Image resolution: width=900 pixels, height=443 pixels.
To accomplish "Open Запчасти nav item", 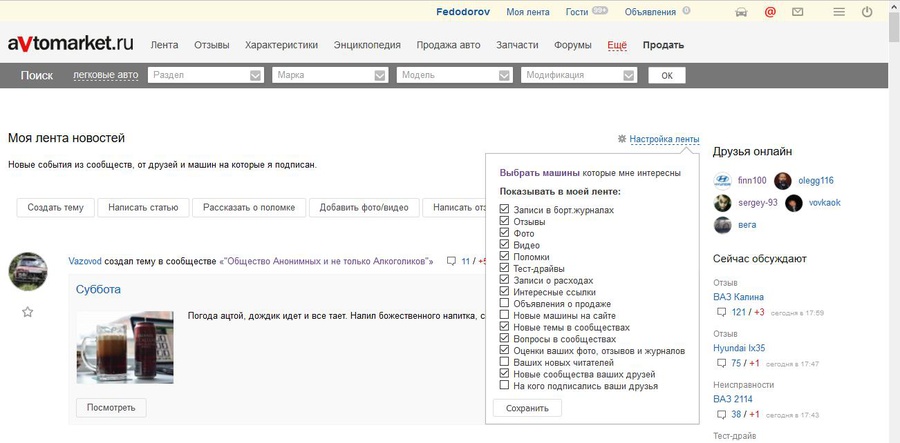I will [517, 45].
